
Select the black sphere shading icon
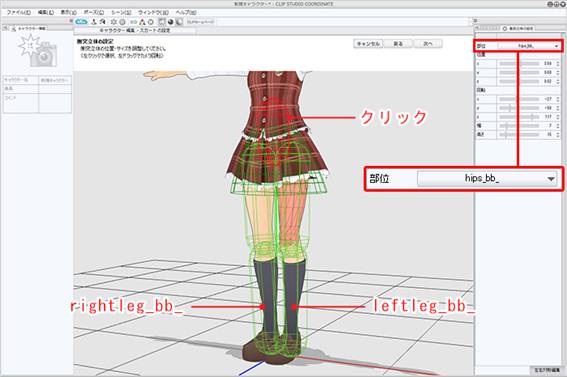coord(171,22)
